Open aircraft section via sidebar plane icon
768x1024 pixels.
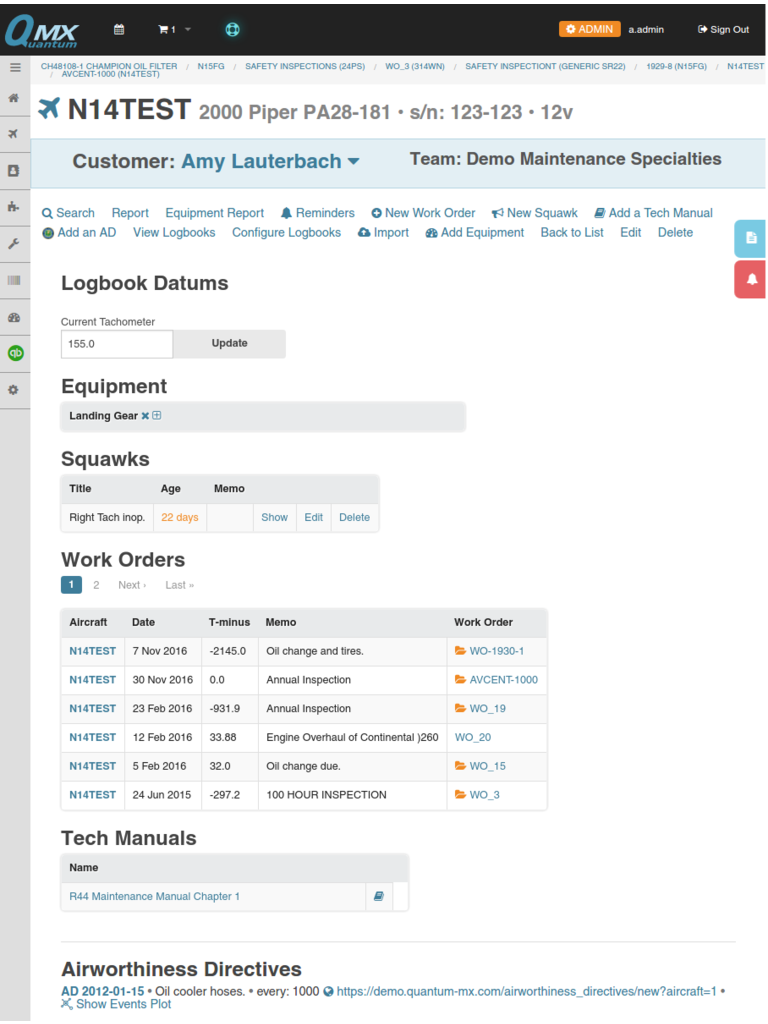pos(14,134)
